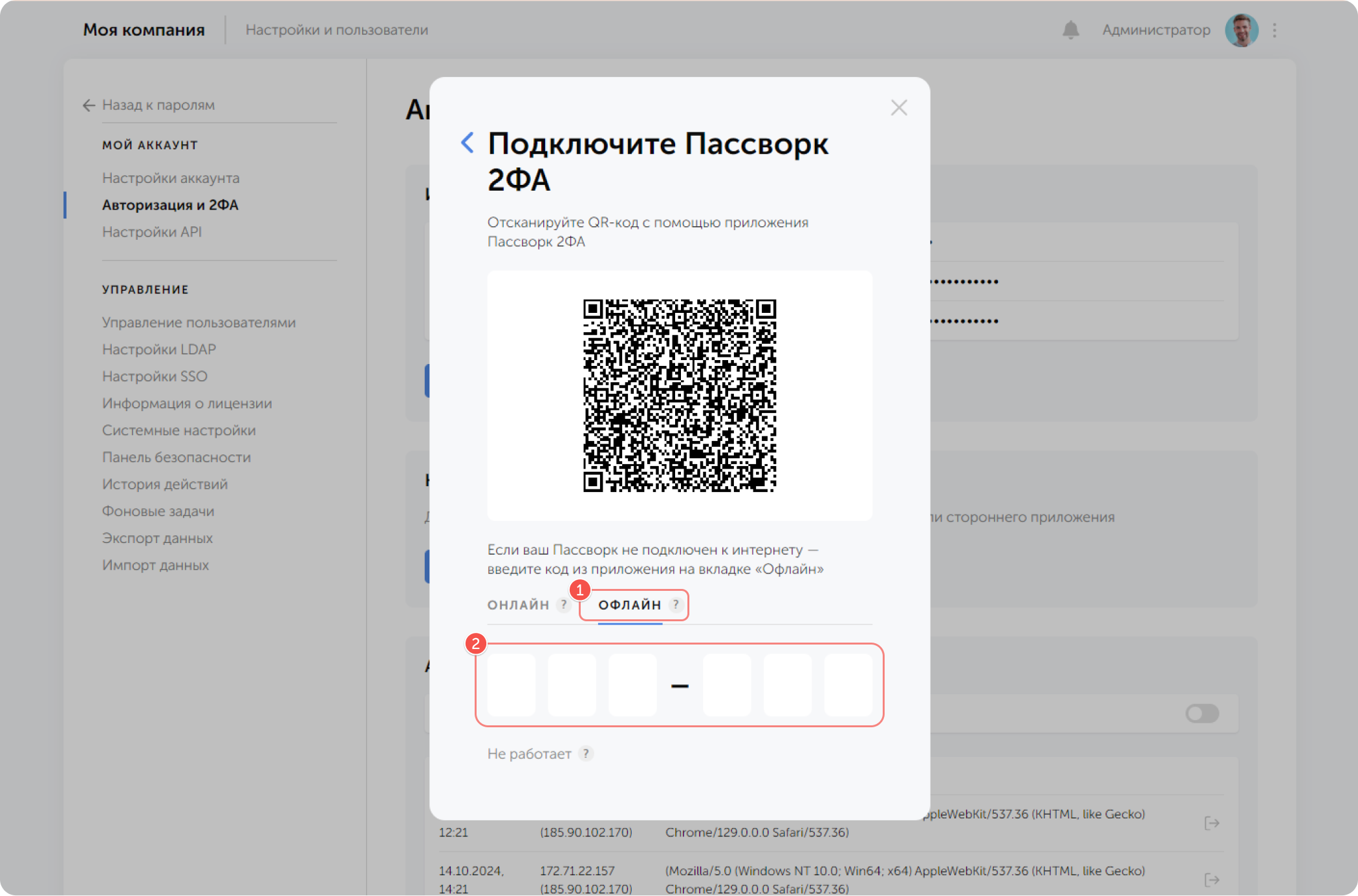Click the help icon next to ОФЛАЙН
This screenshot has width=1358, height=896.
[675, 604]
